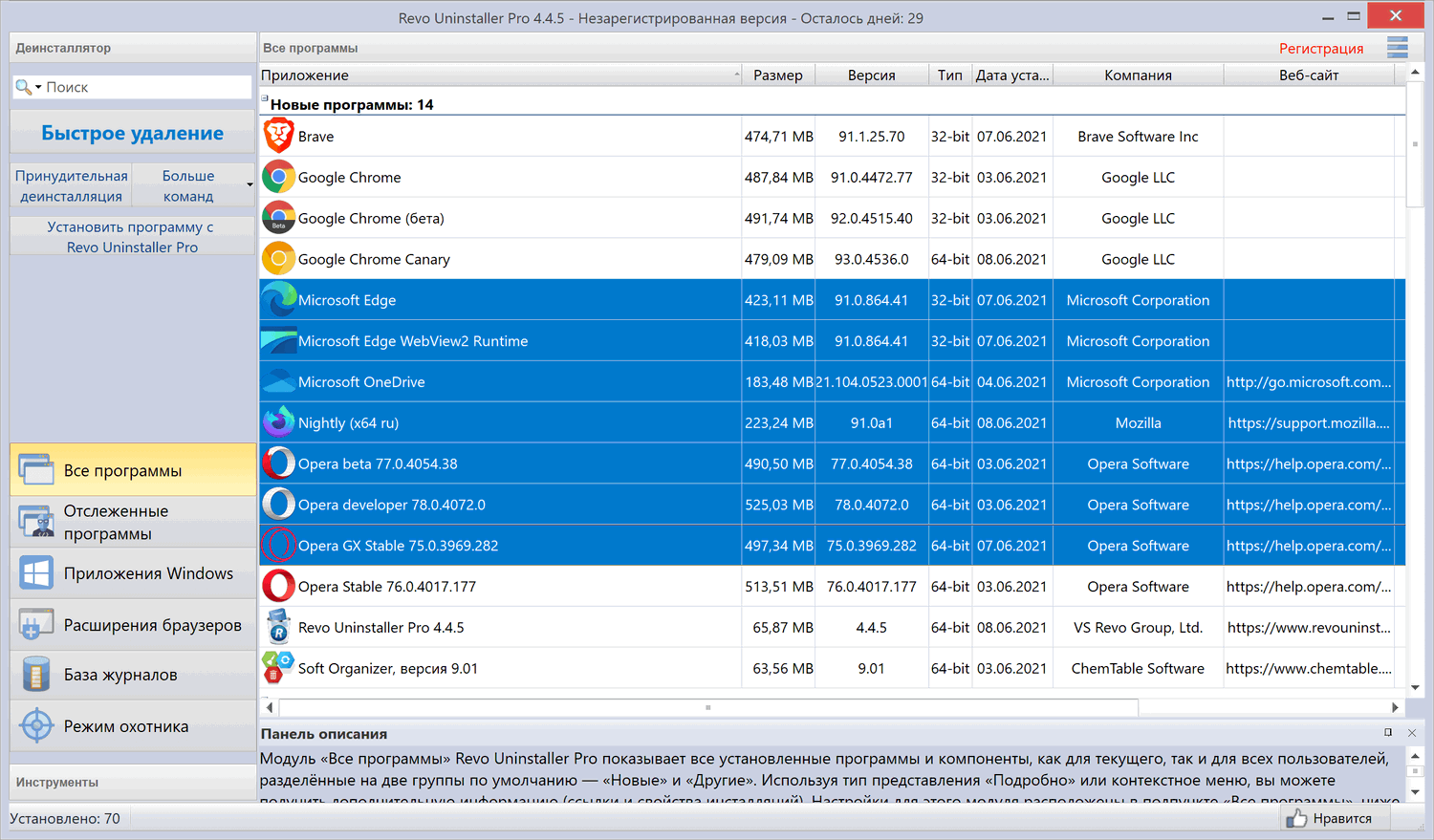1434x840 pixels.
Task: Click the Opera Stable icon
Action: tap(278, 587)
